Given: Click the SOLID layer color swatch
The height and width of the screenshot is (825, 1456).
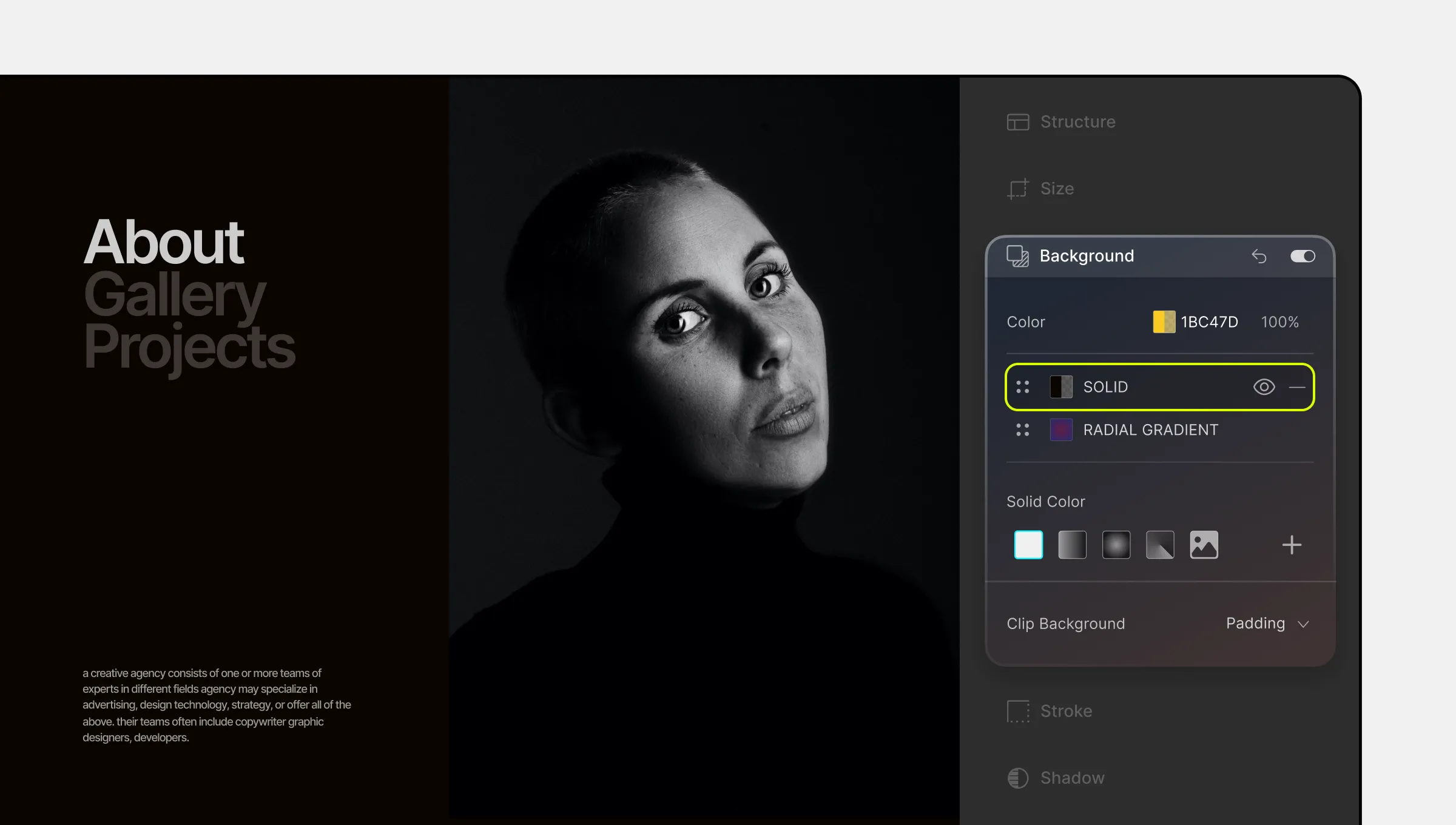Looking at the screenshot, I should point(1061,387).
